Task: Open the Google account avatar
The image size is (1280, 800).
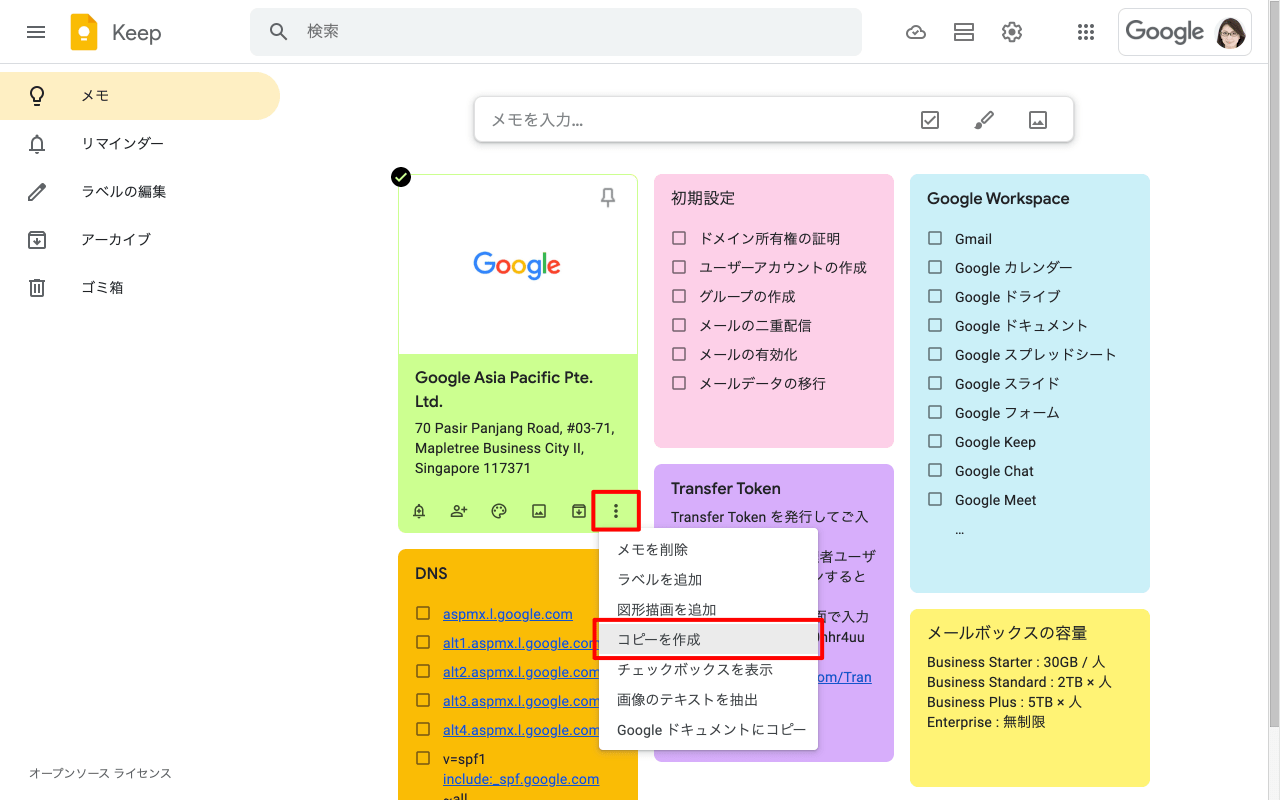Action: tap(1231, 32)
